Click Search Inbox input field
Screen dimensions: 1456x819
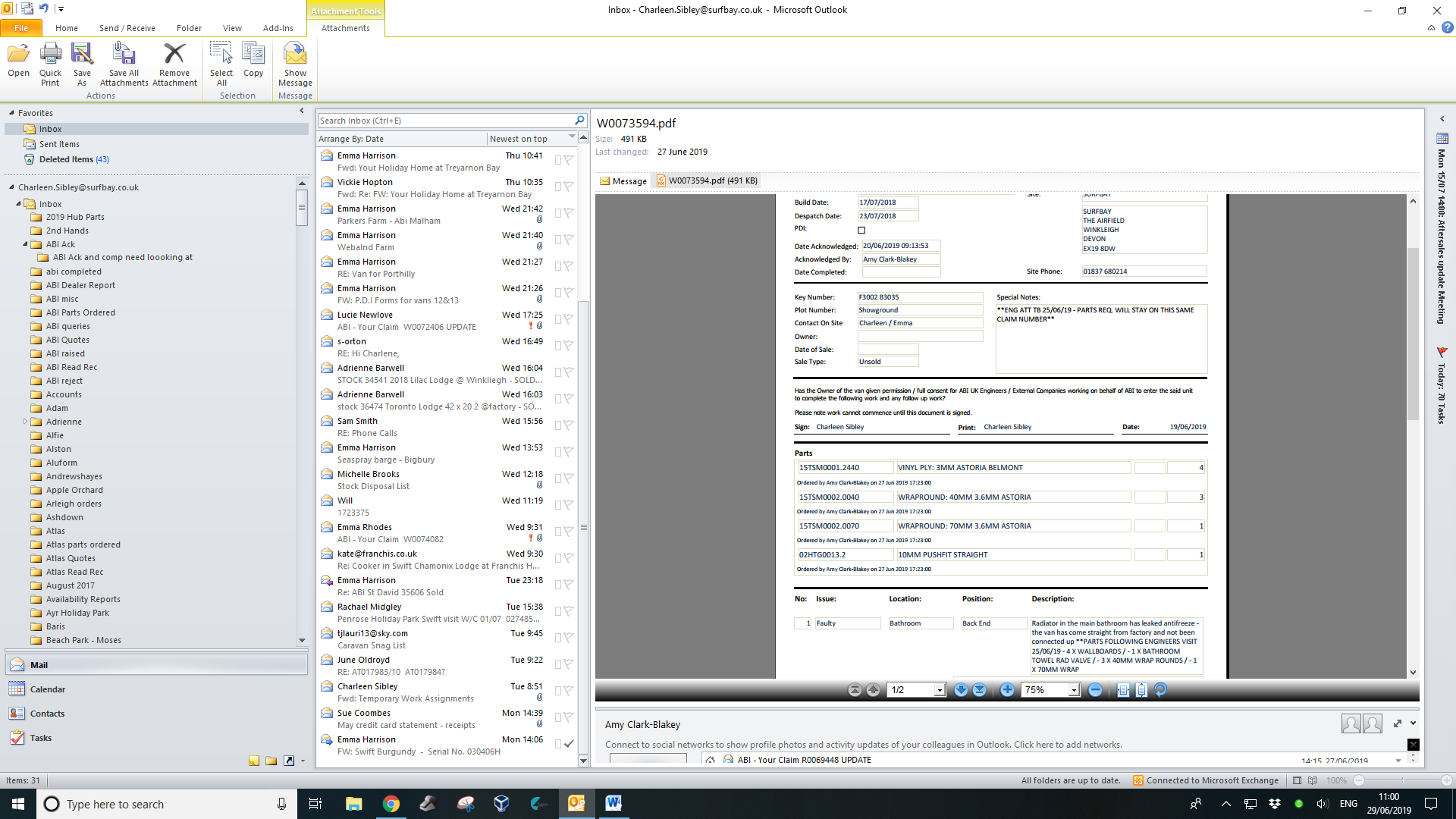coord(444,121)
